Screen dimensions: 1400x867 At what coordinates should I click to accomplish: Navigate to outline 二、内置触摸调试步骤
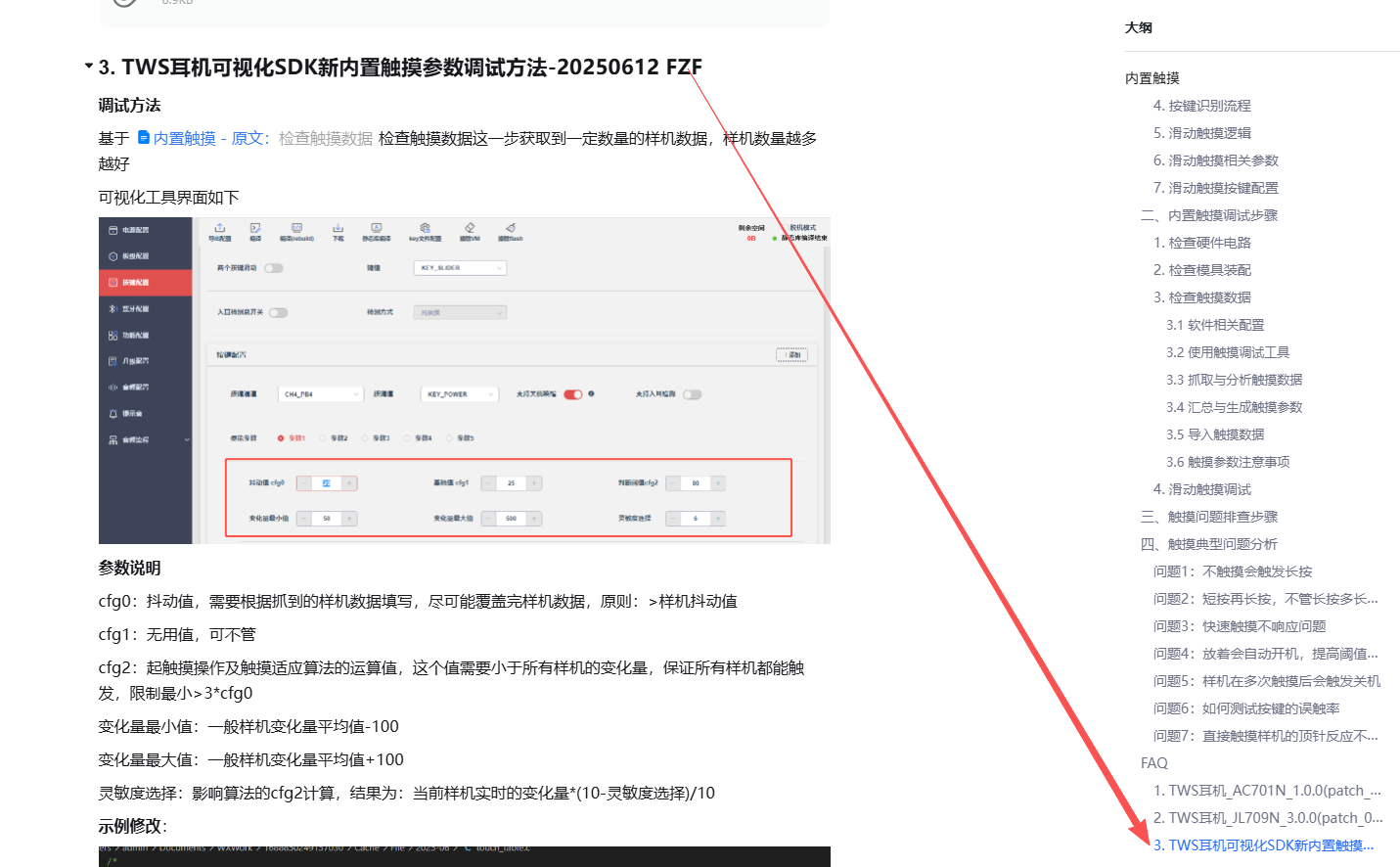(1209, 215)
